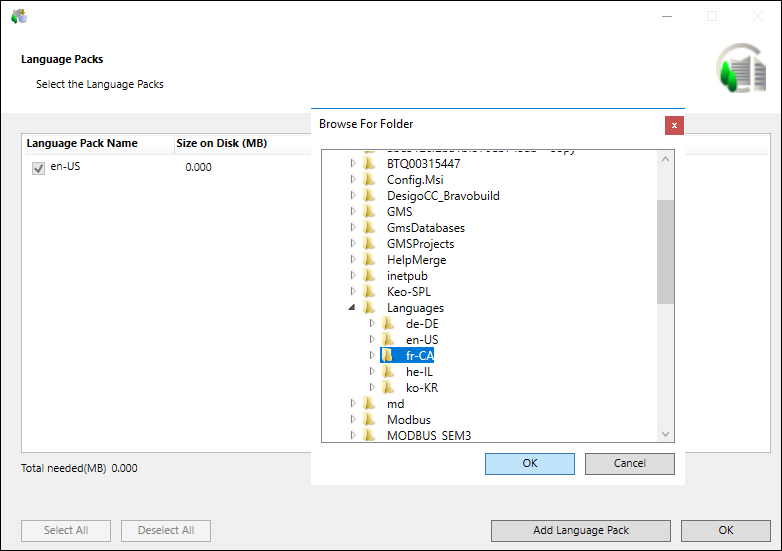Click the folder icon next to GMS
This screenshot has width=782, height=551.
point(370,212)
